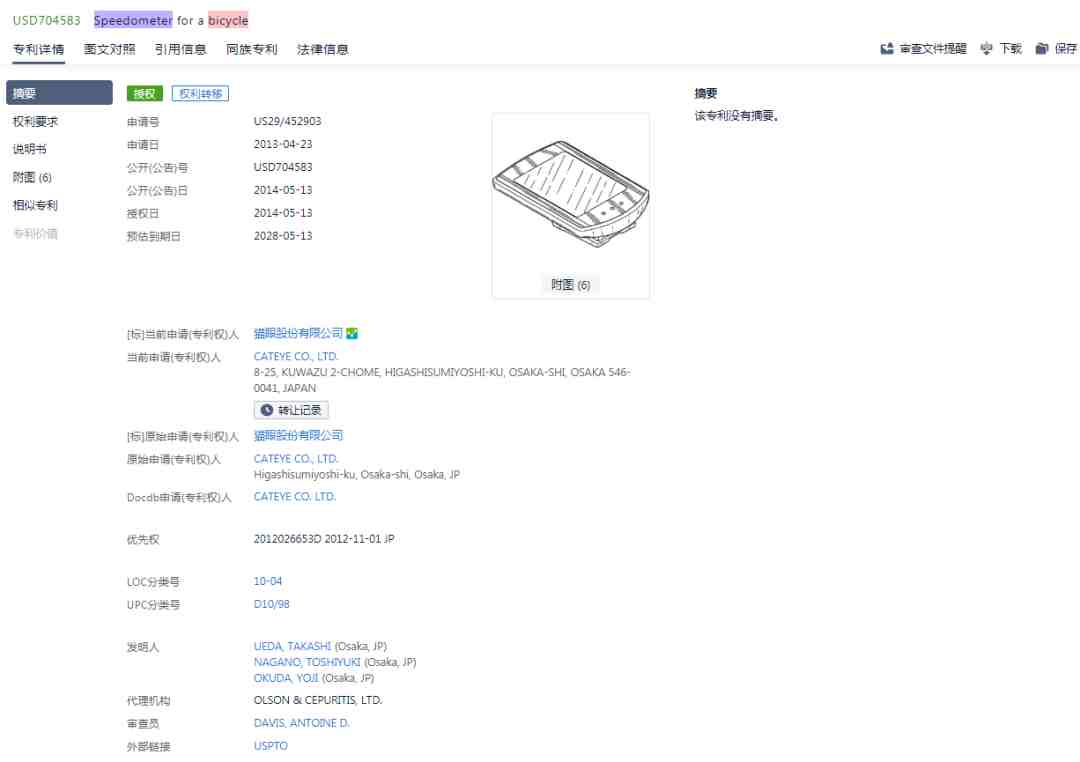The width and height of the screenshot is (1080, 762).
Task: Open the 法律信息 tab
Action: (x=323, y=49)
